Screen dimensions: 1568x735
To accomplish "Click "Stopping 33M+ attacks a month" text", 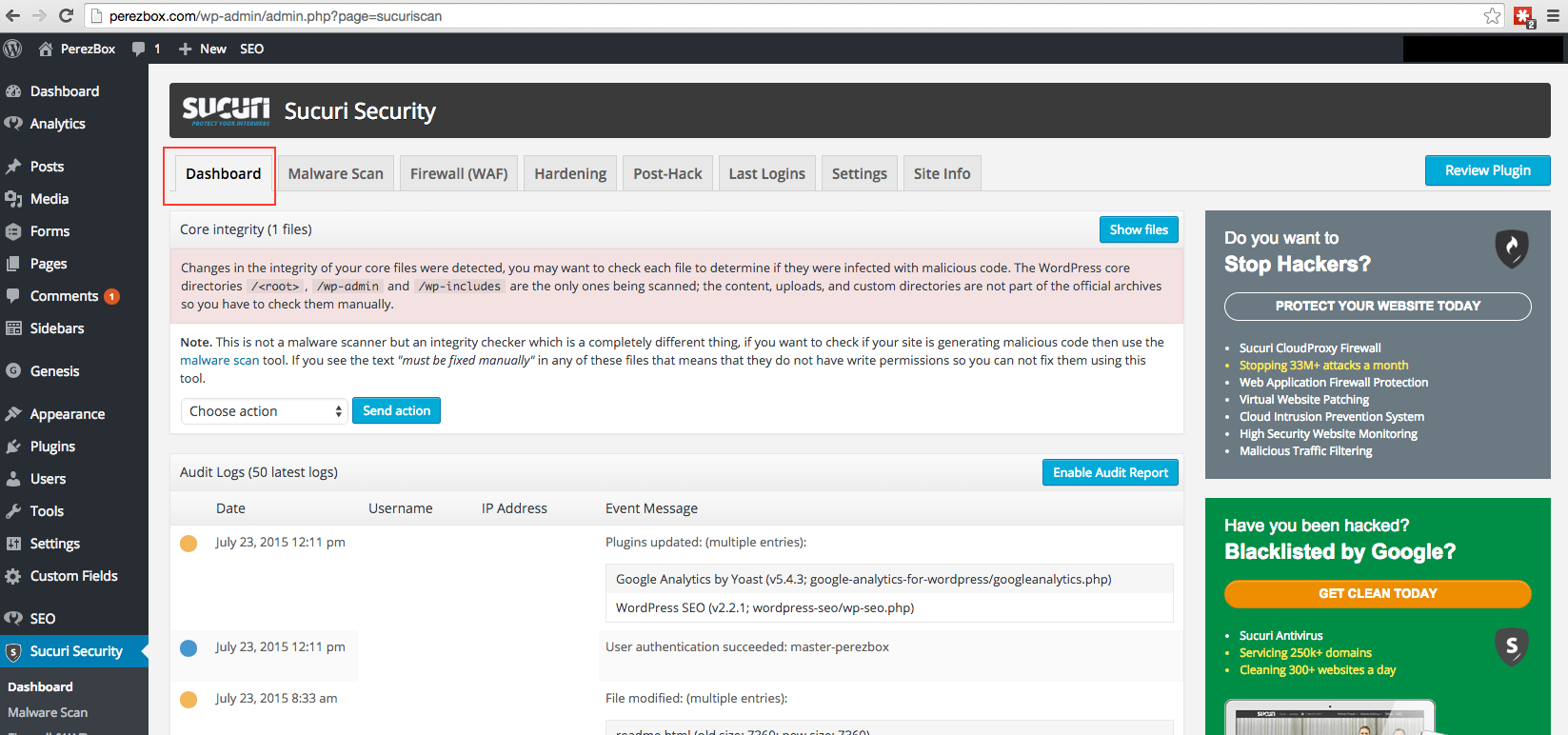I will [1323, 366].
